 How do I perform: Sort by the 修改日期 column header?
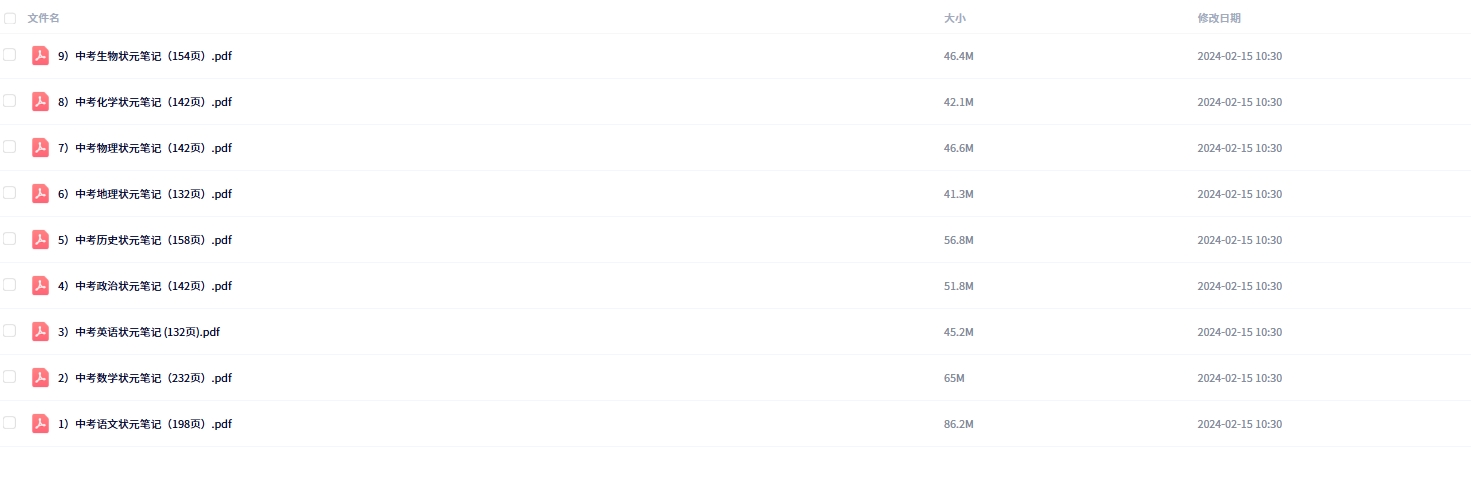click(1219, 18)
